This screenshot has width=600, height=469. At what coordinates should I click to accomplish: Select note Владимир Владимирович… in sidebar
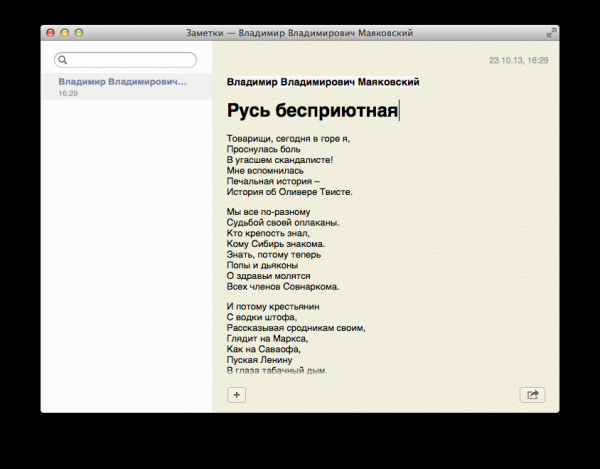(x=127, y=87)
